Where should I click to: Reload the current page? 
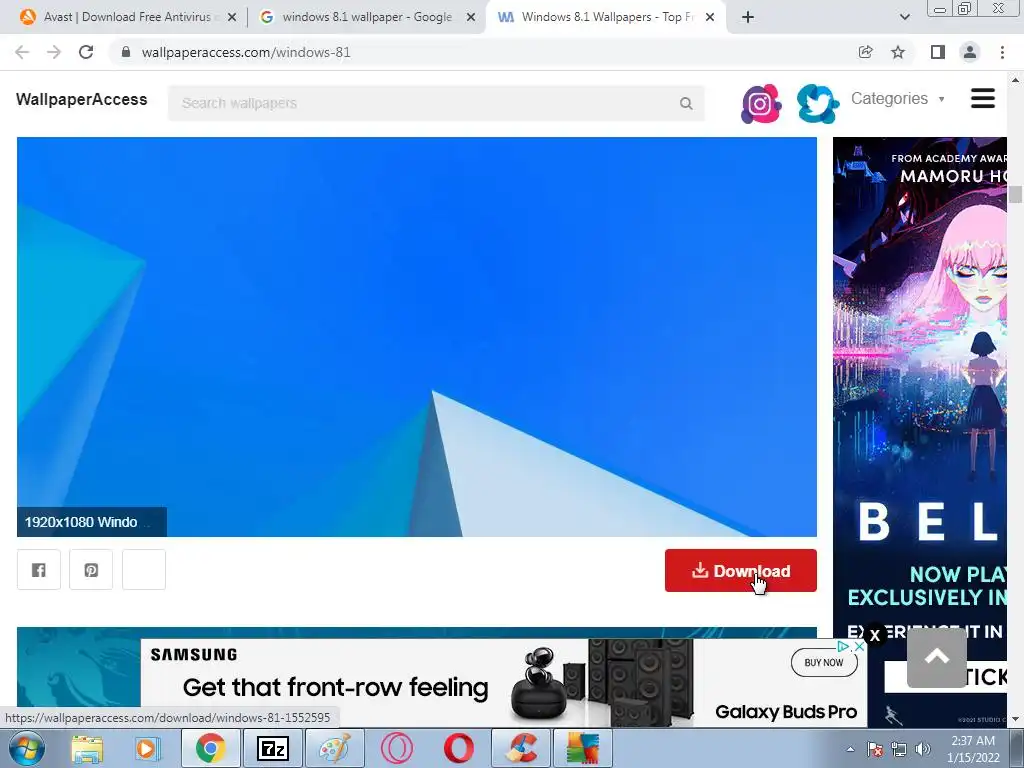(x=86, y=52)
